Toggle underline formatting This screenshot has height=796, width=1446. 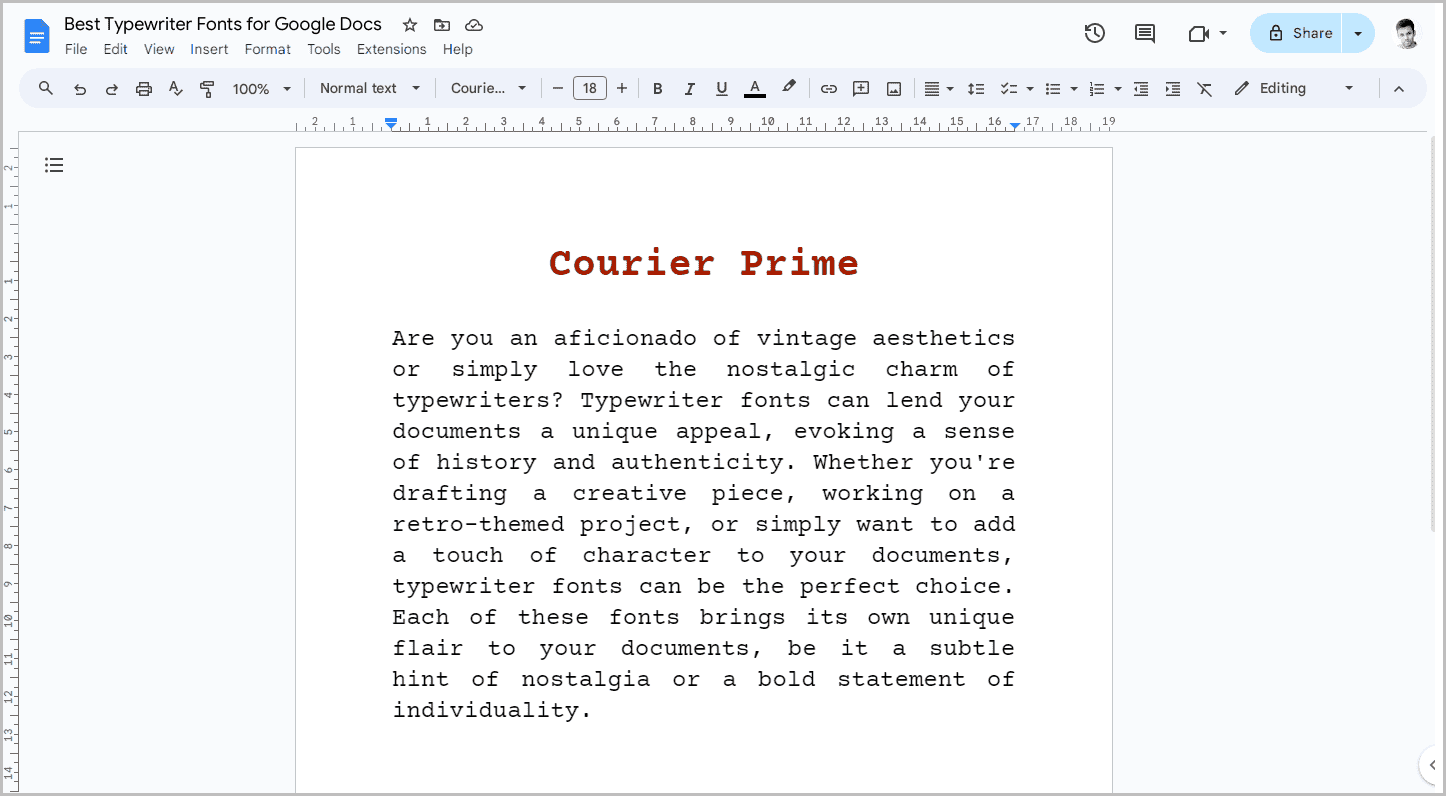722,89
